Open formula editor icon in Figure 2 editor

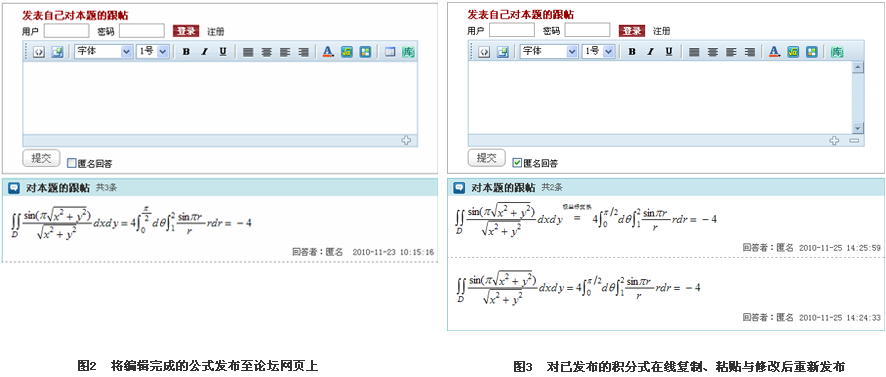(346, 52)
